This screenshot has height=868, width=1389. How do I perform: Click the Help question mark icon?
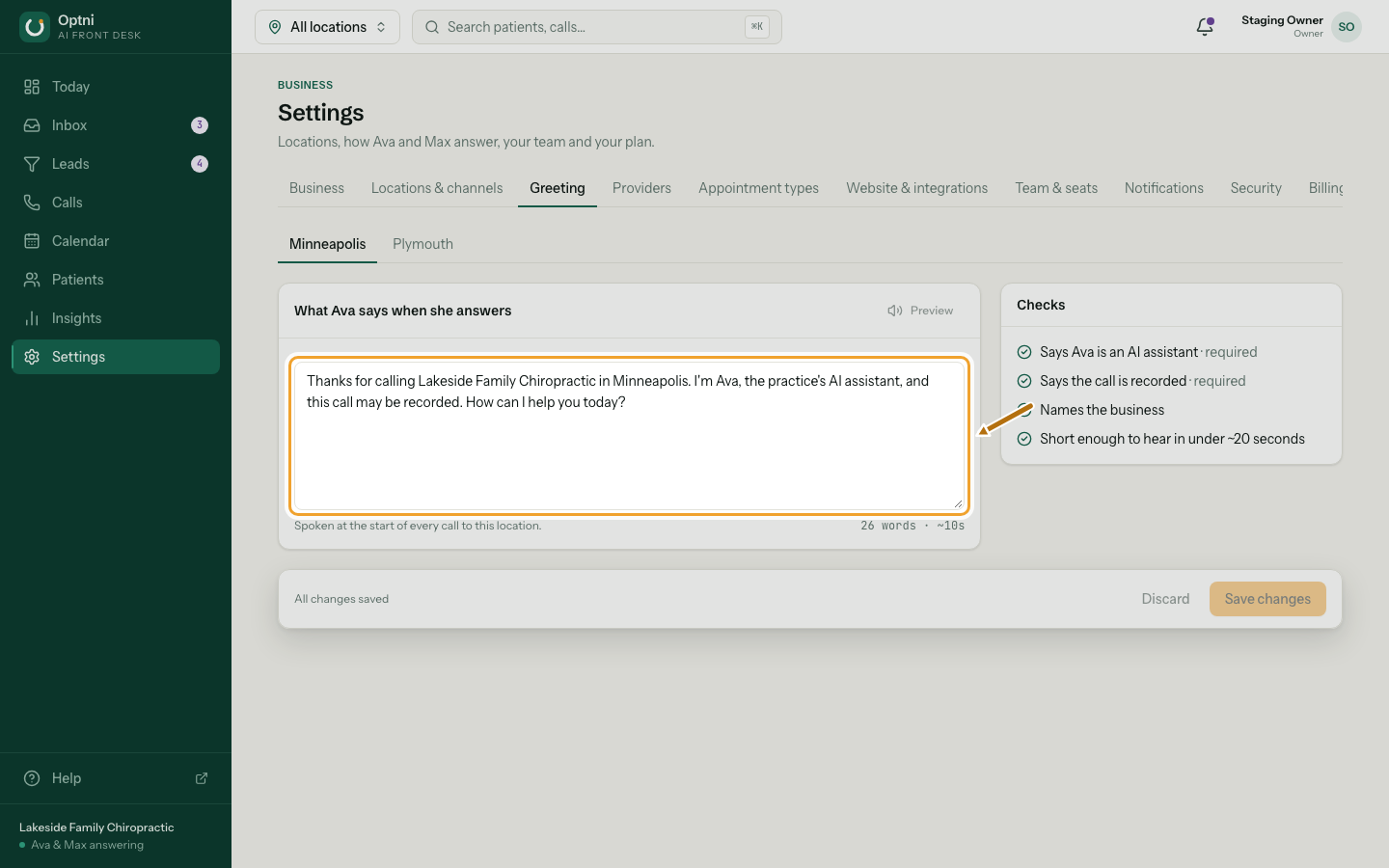[x=32, y=778]
